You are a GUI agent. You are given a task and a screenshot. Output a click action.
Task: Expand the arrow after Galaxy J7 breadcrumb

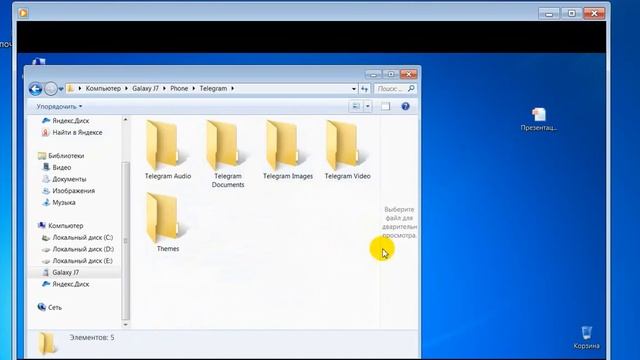click(x=164, y=88)
